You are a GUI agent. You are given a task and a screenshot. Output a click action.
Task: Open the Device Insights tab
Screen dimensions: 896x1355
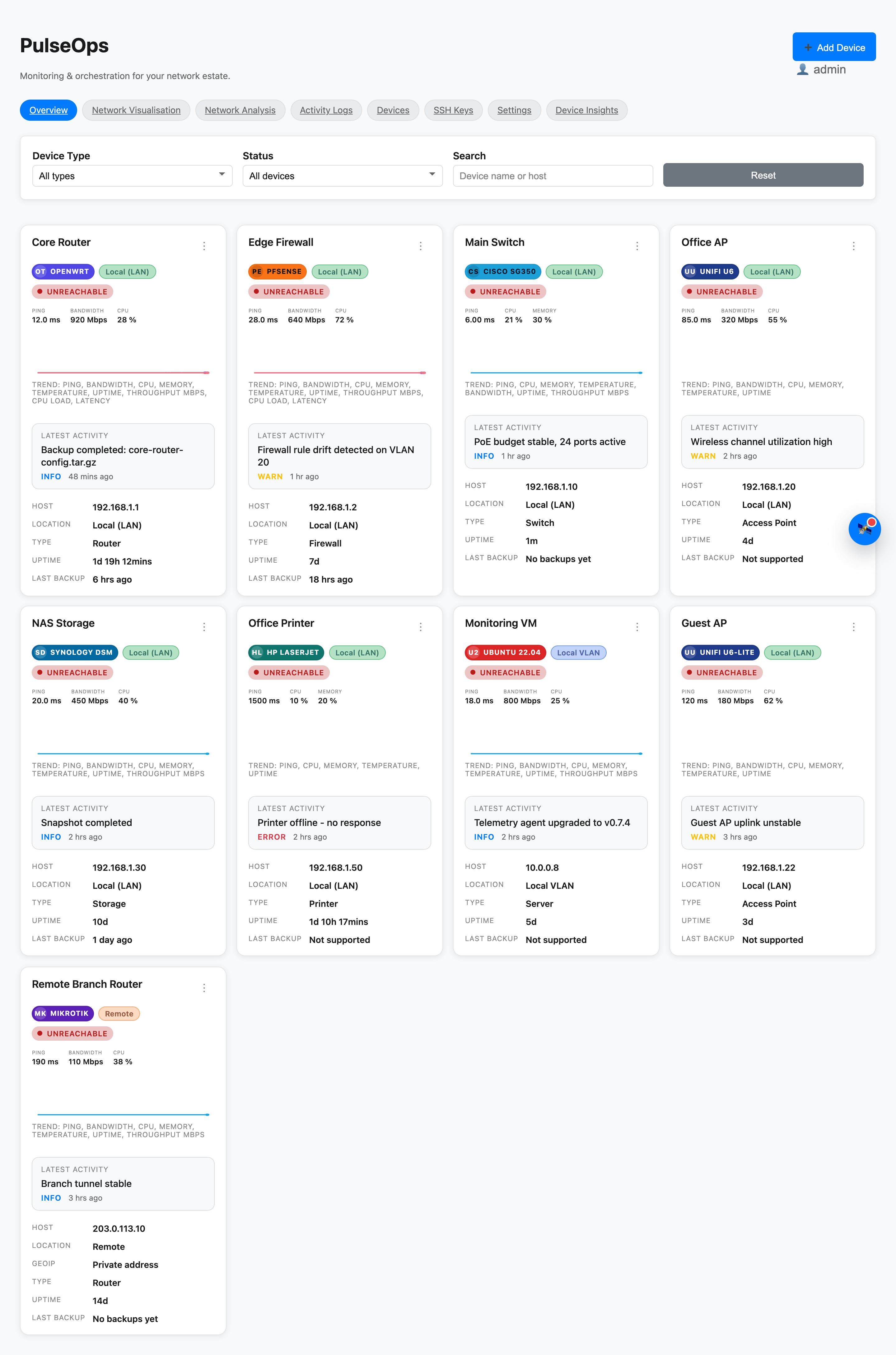click(586, 110)
